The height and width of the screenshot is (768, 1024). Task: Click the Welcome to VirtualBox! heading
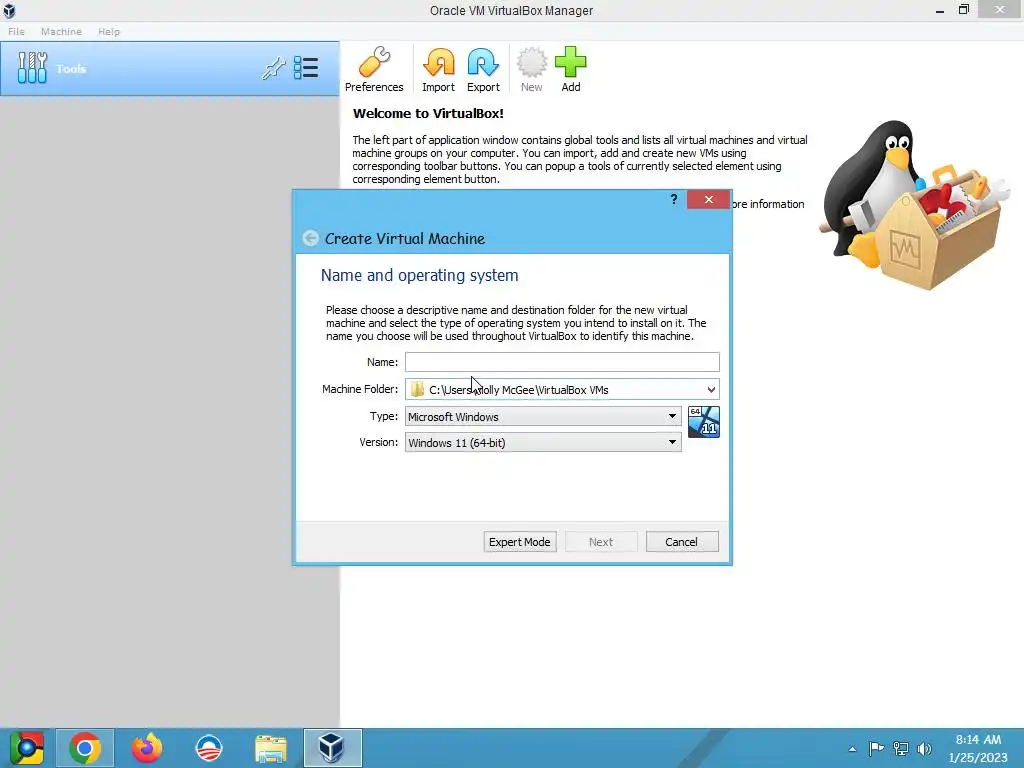click(428, 113)
